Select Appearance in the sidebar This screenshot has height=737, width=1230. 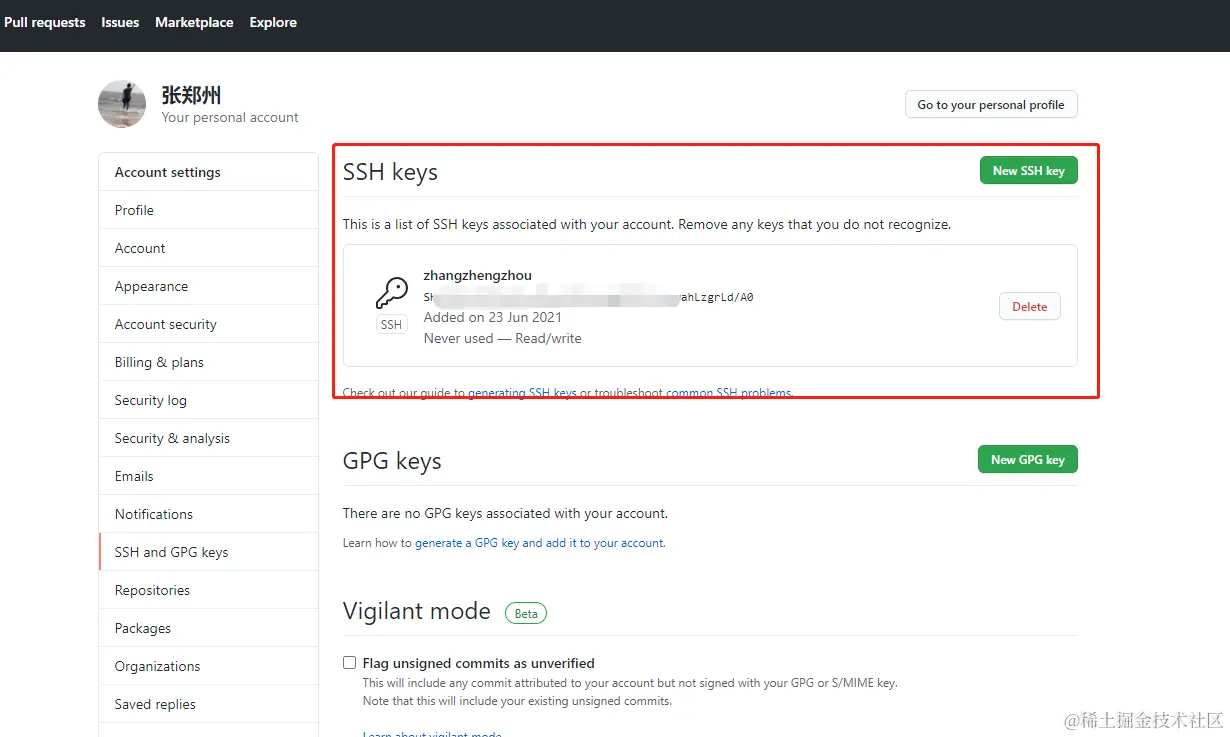tap(151, 286)
